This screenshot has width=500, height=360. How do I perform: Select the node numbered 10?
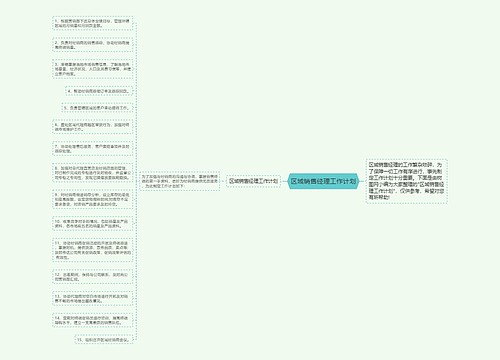[x=93, y=223]
